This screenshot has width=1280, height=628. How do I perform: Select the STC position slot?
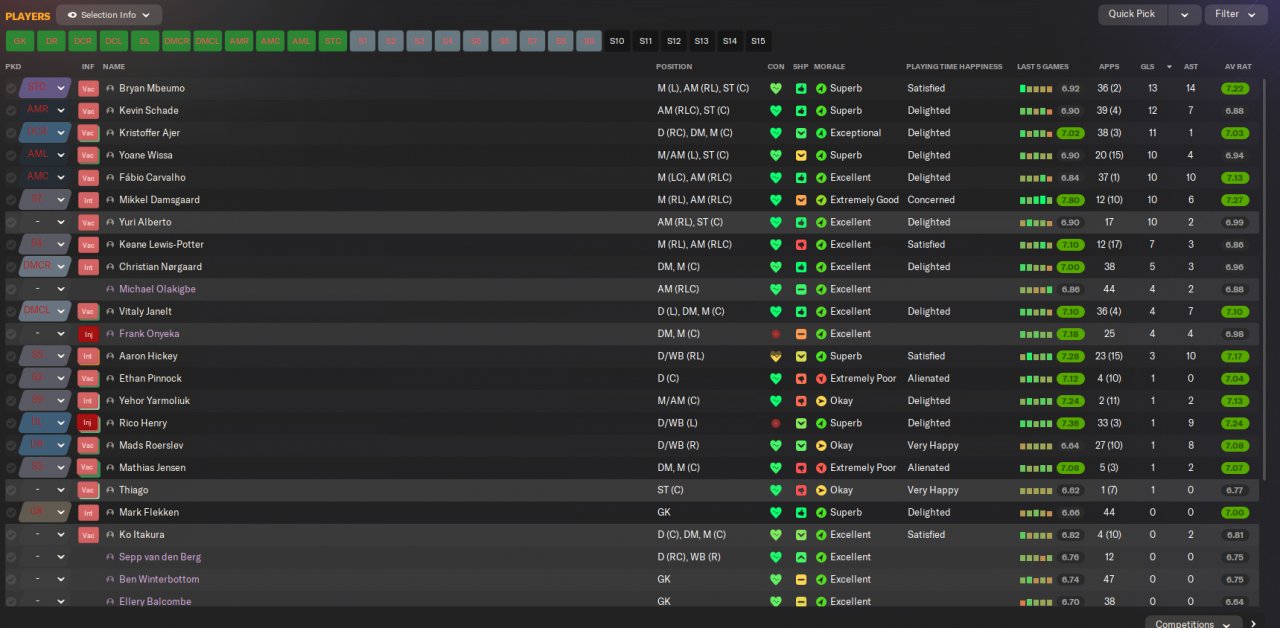[332, 41]
